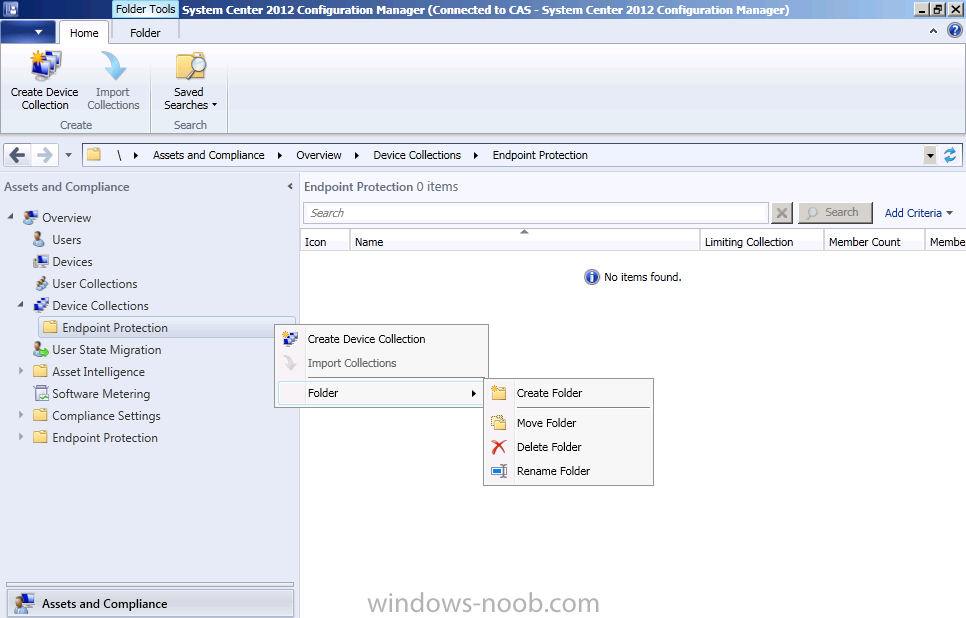The height and width of the screenshot is (618, 966).
Task: Click Assets and Compliance workspace icon
Action: 24,604
